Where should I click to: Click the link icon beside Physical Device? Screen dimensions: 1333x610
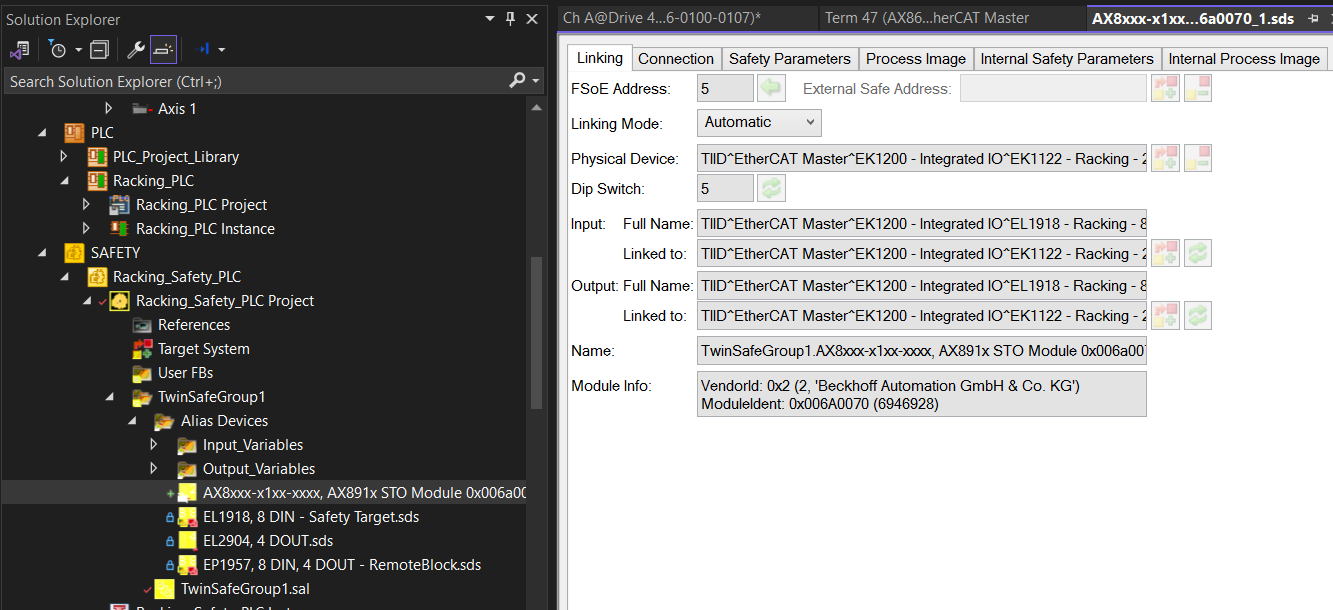tap(1165, 158)
